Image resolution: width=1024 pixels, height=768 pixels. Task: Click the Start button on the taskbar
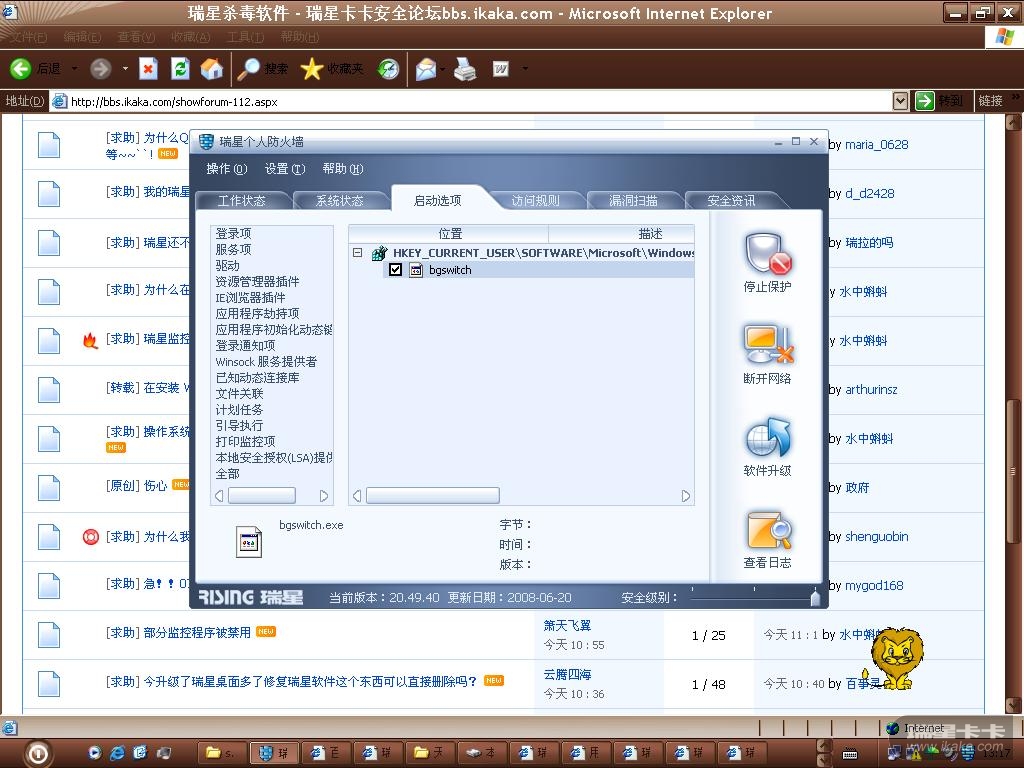[38, 754]
